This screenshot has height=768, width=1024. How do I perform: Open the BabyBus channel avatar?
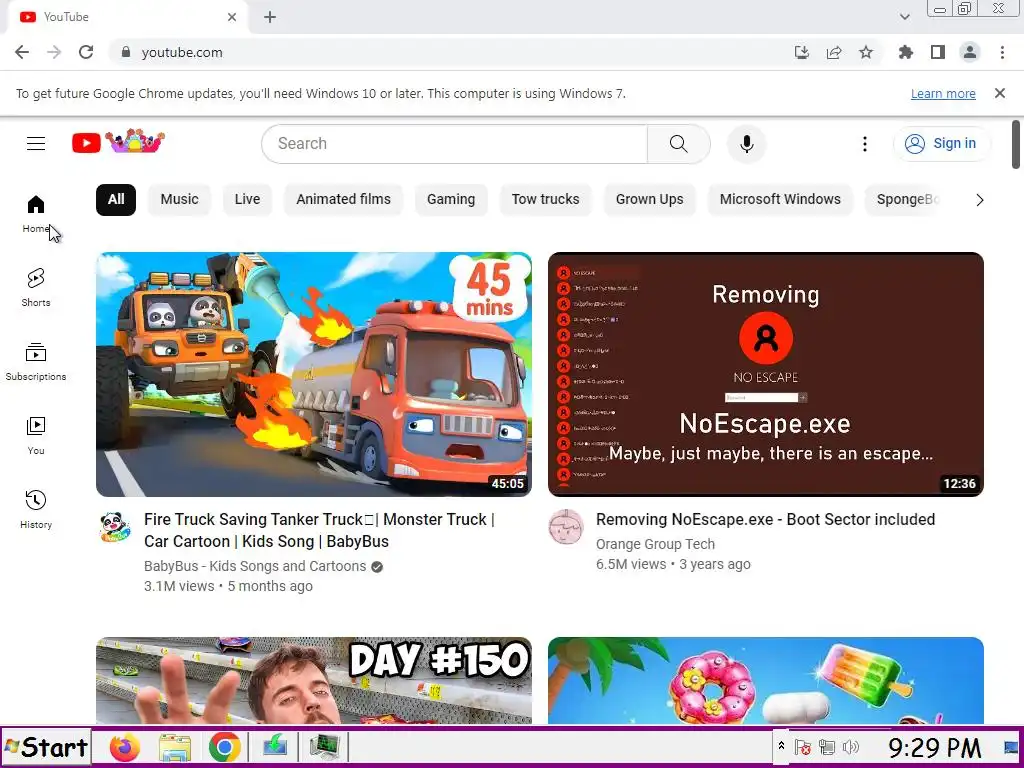pyautogui.click(x=115, y=527)
